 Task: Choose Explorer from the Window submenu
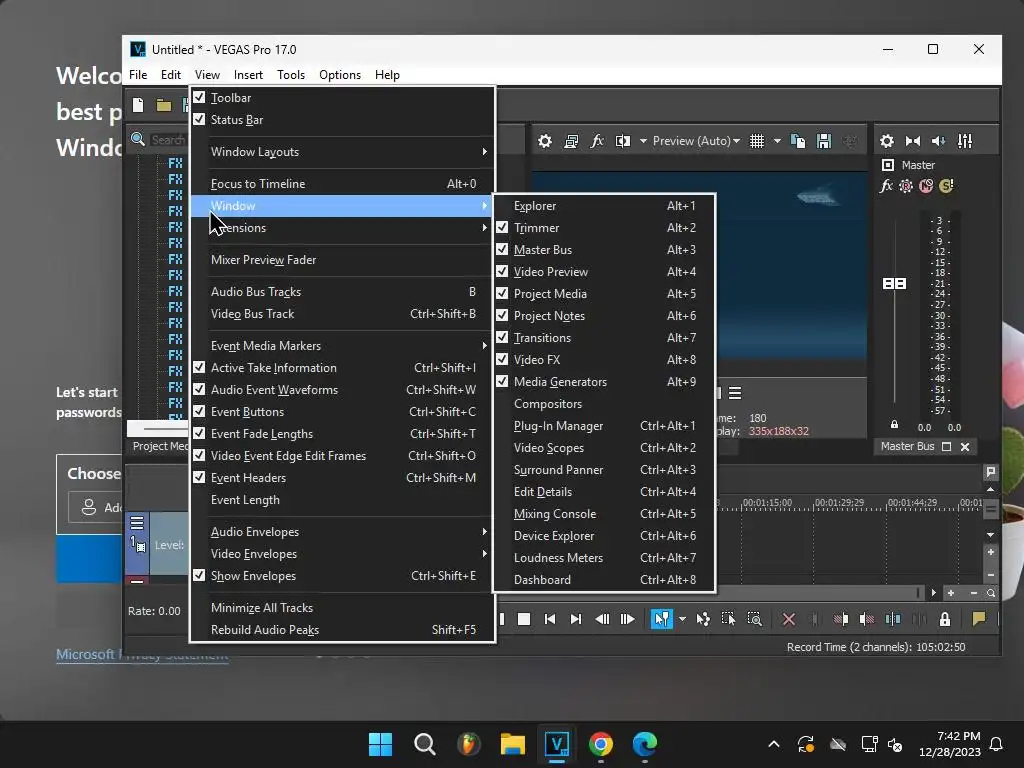604,206
